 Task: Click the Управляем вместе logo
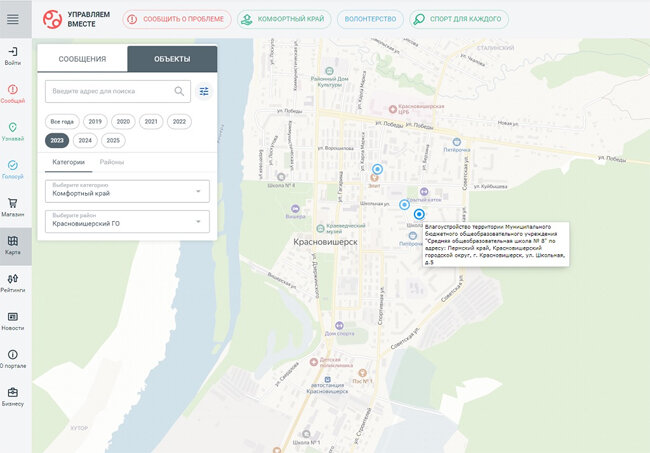tap(77, 19)
